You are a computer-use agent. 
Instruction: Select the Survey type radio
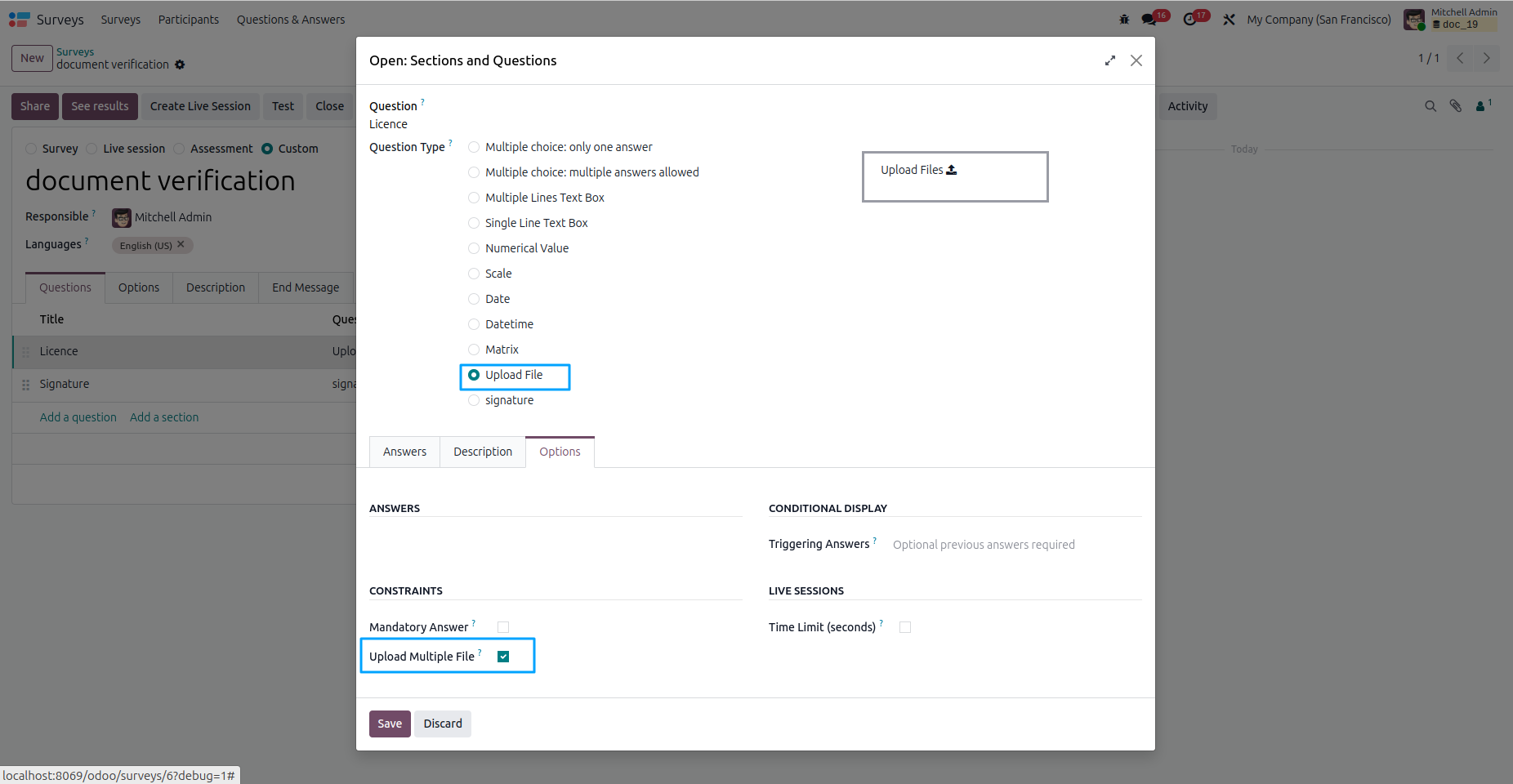(x=31, y=149)
